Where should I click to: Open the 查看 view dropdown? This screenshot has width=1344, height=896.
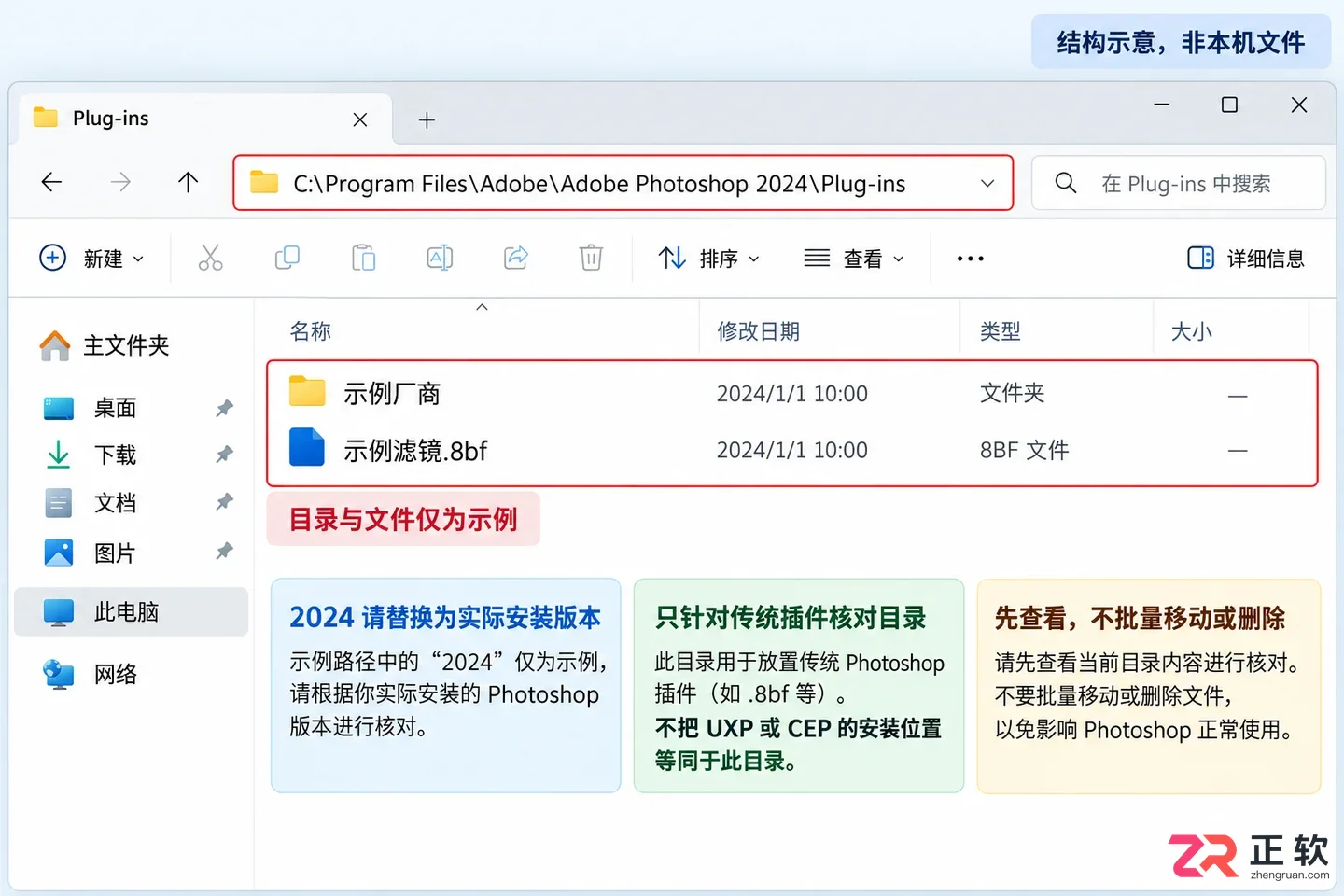(x=854, y=259)
